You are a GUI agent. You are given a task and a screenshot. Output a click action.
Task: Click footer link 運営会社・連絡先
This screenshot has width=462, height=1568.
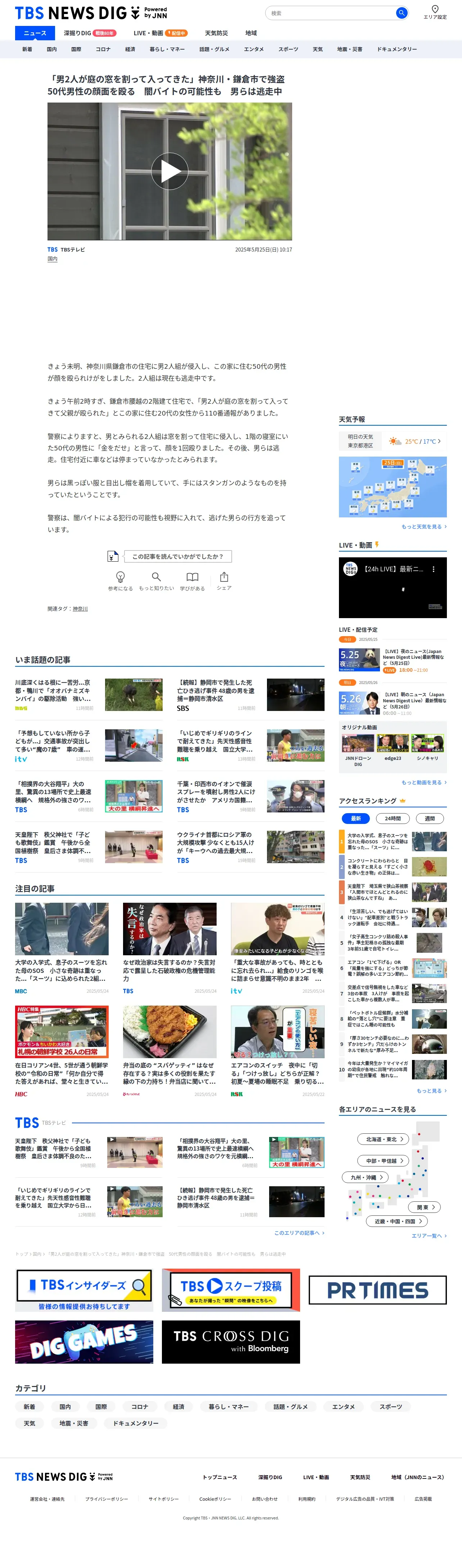coord(47,1499)
